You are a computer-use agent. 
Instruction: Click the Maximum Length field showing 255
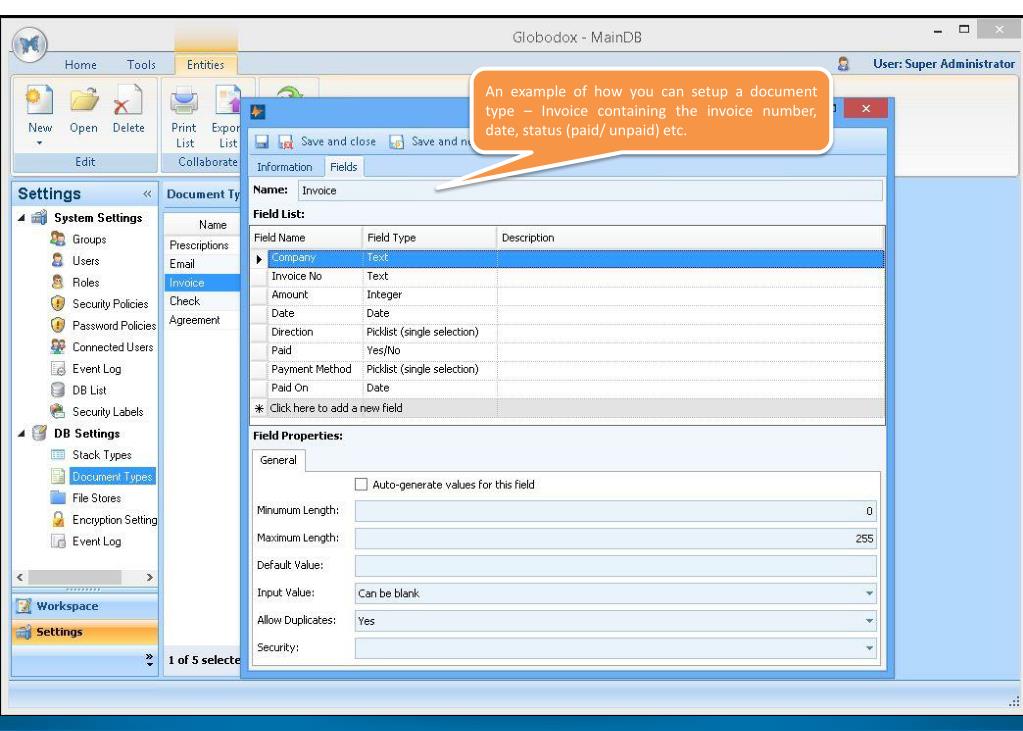615,538
